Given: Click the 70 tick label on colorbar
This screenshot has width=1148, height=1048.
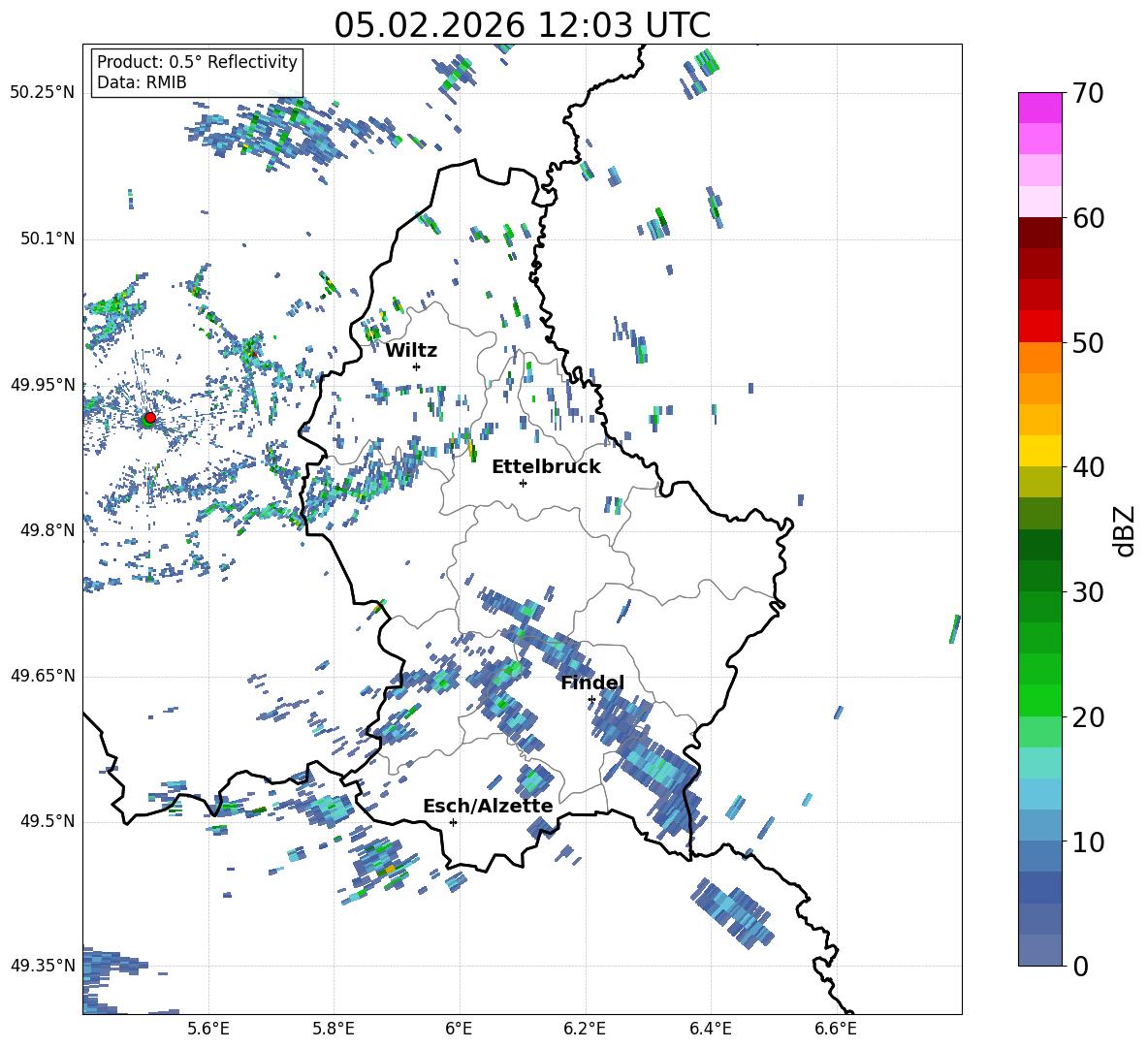Looking at the screenshot, I should coord(1090,94).
